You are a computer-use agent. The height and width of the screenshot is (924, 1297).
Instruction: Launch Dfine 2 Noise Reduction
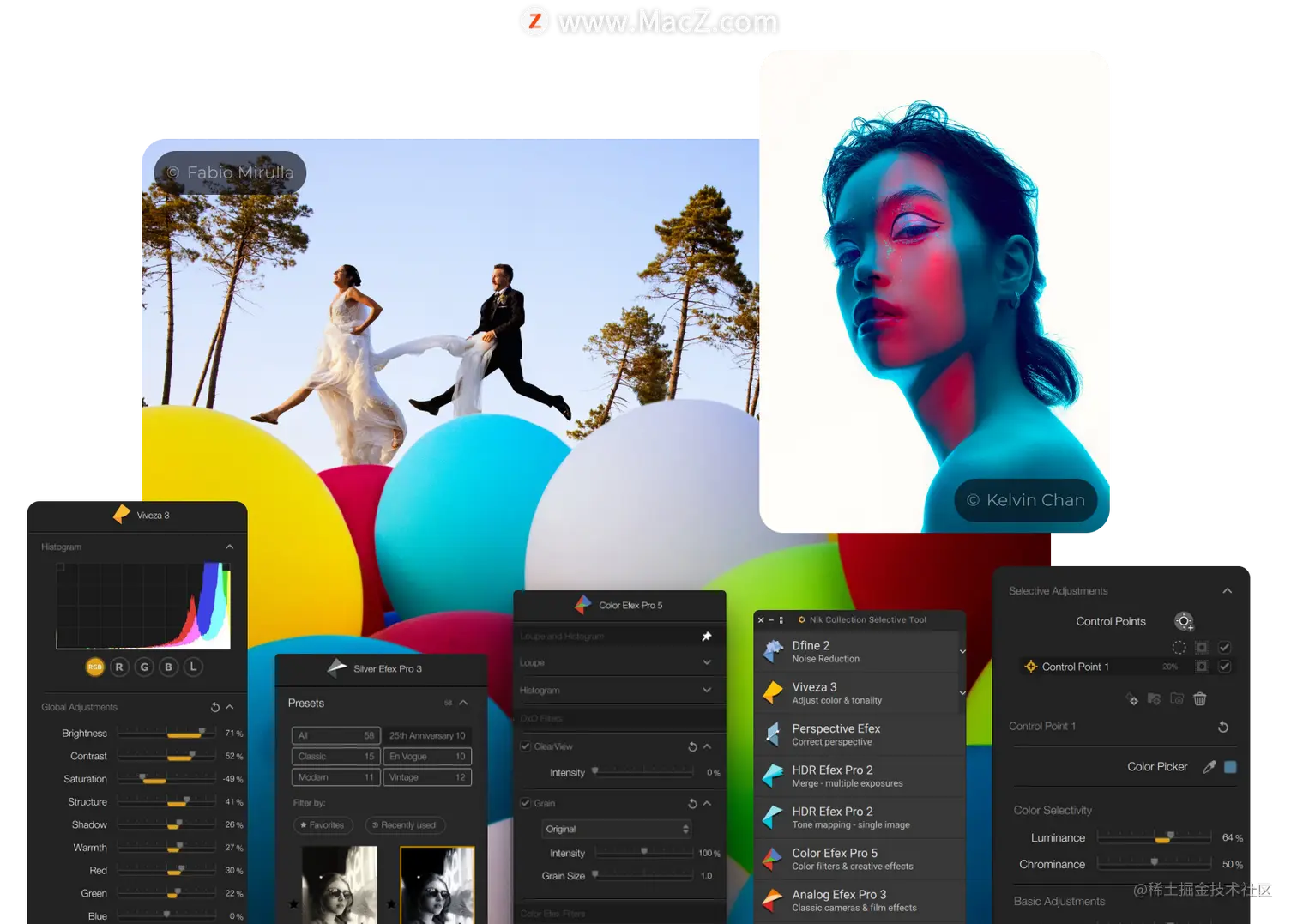coord(857,651)
